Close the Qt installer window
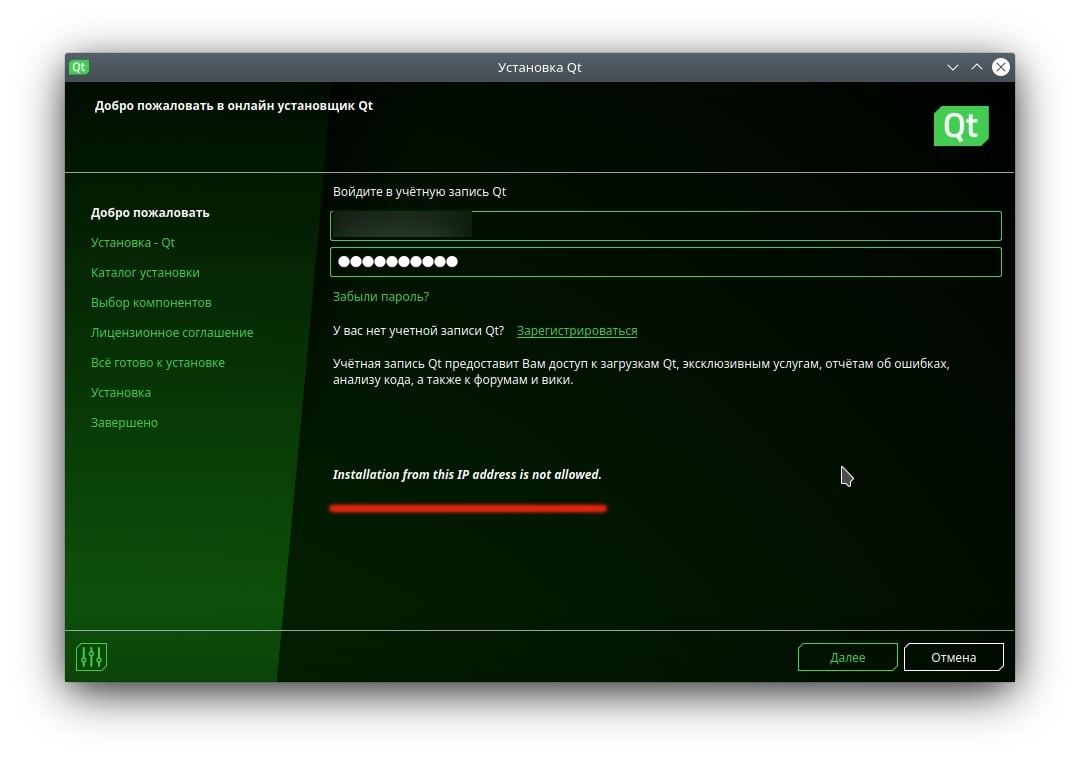This screenshot has width=1080, height=759. click(1000, 68)
